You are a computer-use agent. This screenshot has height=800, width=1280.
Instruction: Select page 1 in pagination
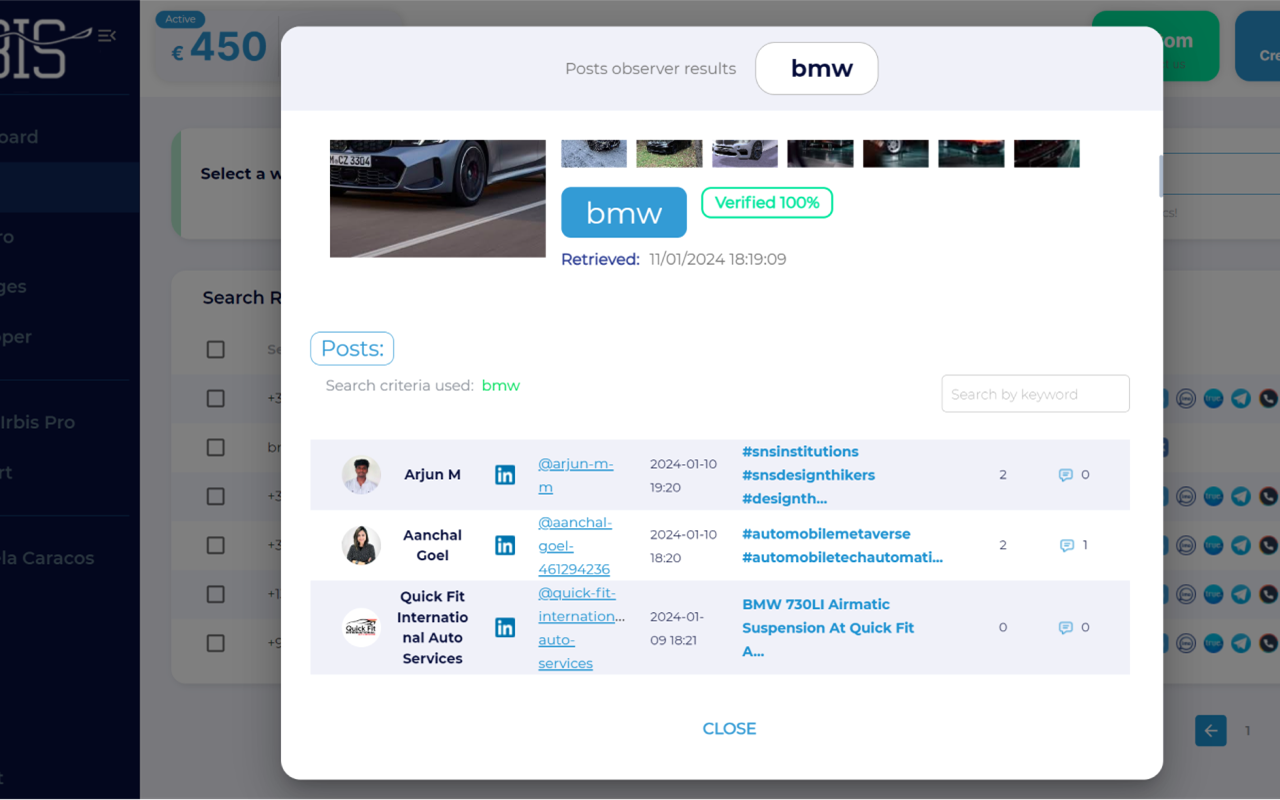pos(1247,731)
